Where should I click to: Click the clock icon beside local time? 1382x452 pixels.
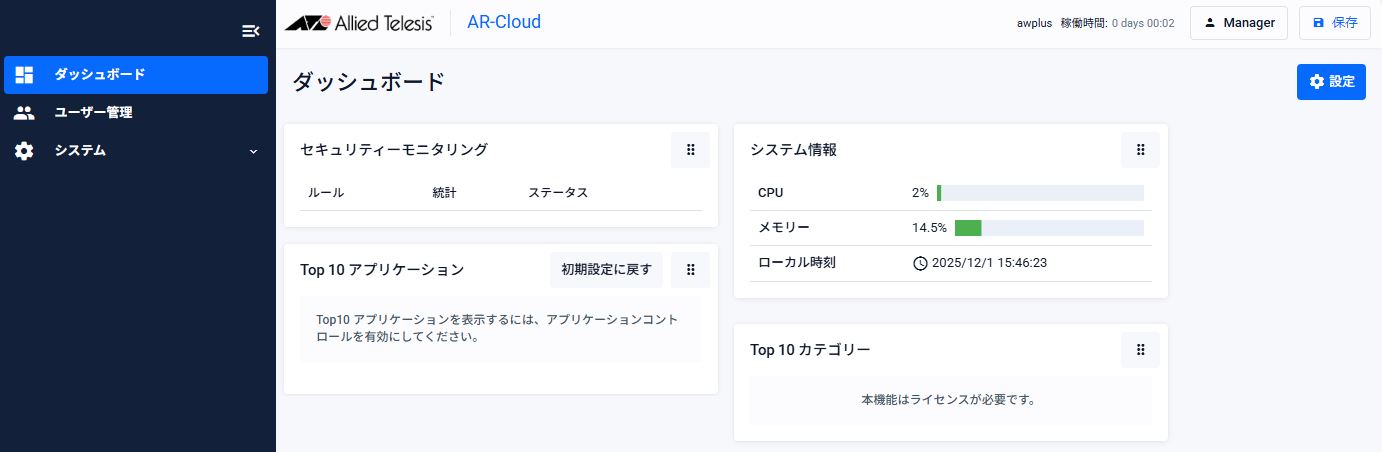tap(920, 264)
